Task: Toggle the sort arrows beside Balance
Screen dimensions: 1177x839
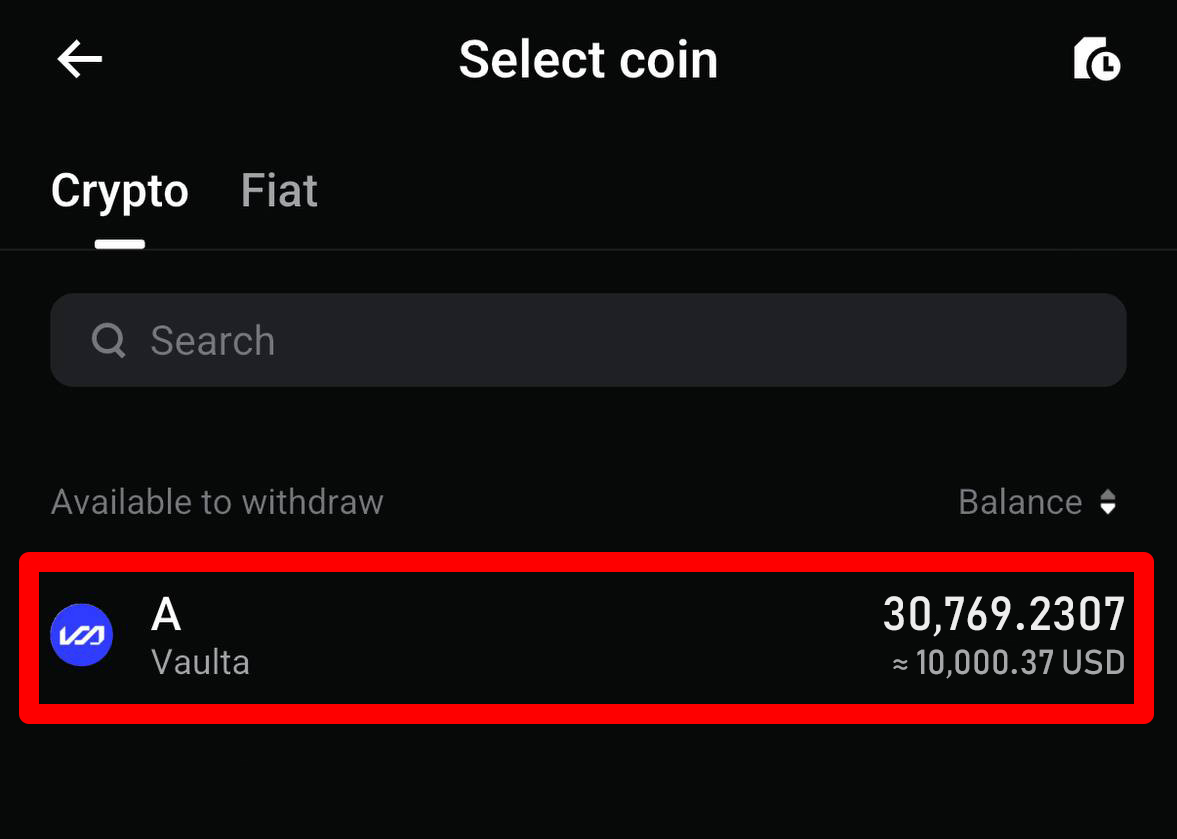Action: coord(1108,502)
